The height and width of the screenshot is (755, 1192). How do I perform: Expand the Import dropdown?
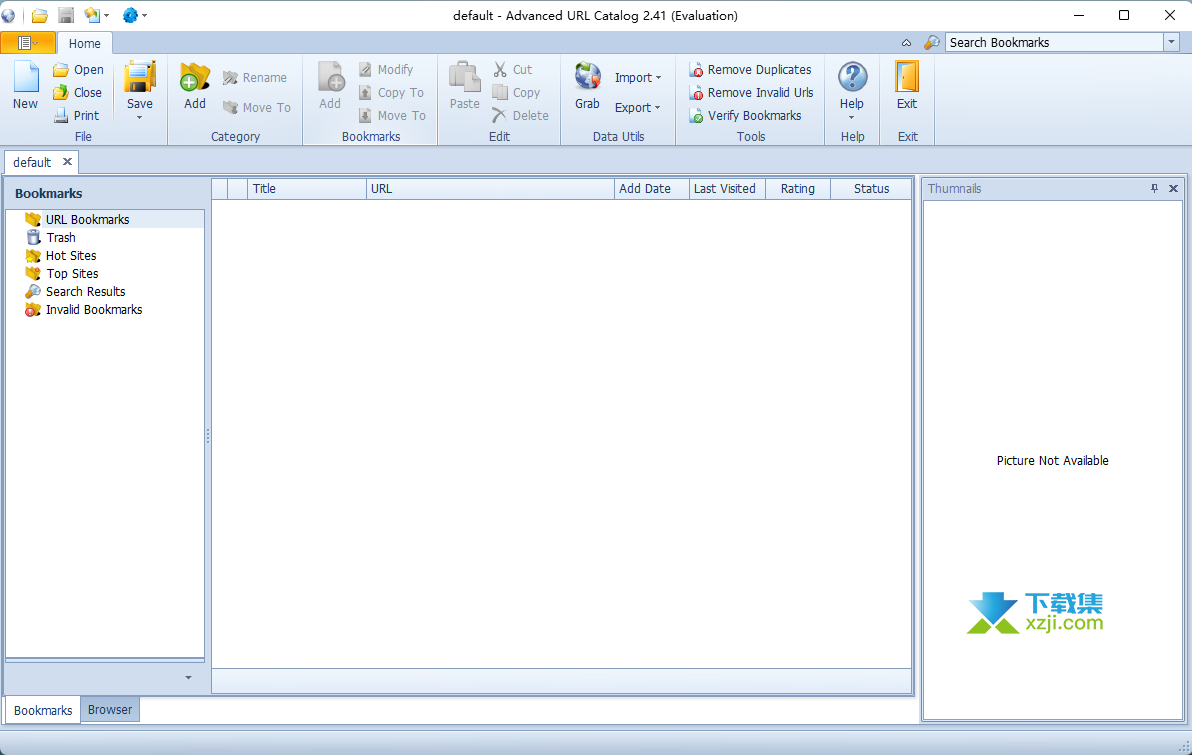point(658,78)
